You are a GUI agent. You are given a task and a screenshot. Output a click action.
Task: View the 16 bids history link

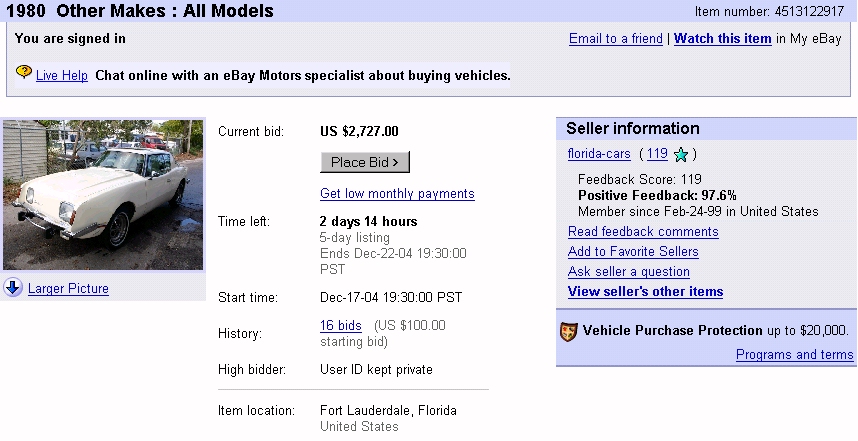coord(340,325)
